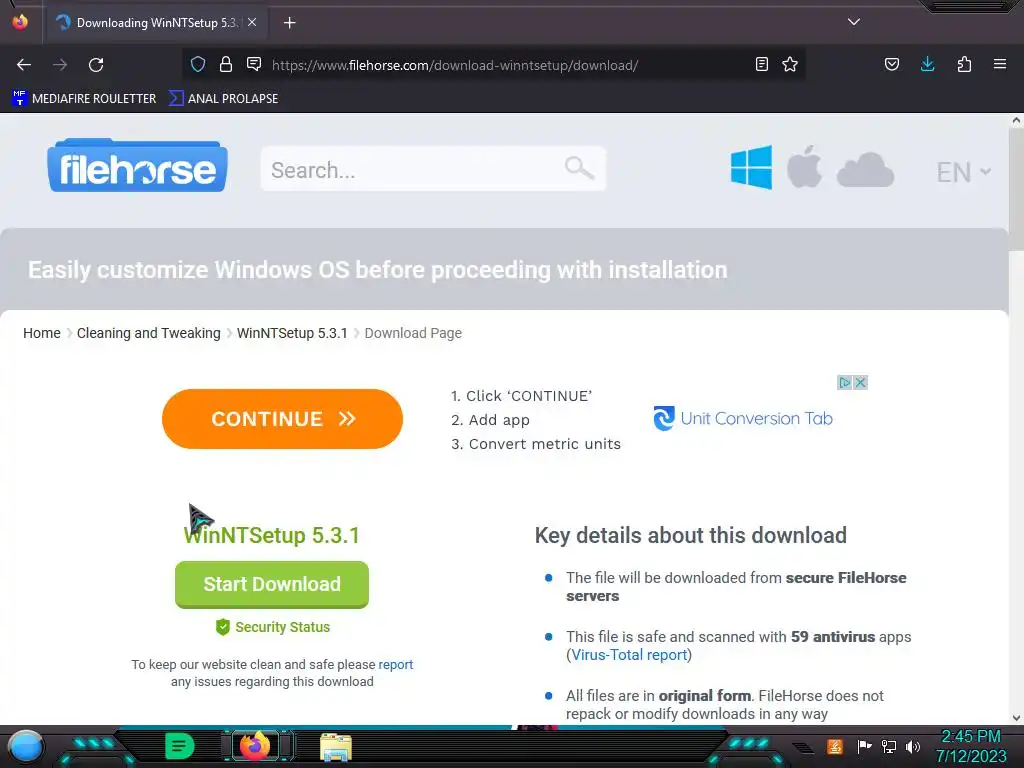Viewport: 1024px width, 768px height.
Task: Click the orange CONTINUE button
Action: [x=282, y=419]
